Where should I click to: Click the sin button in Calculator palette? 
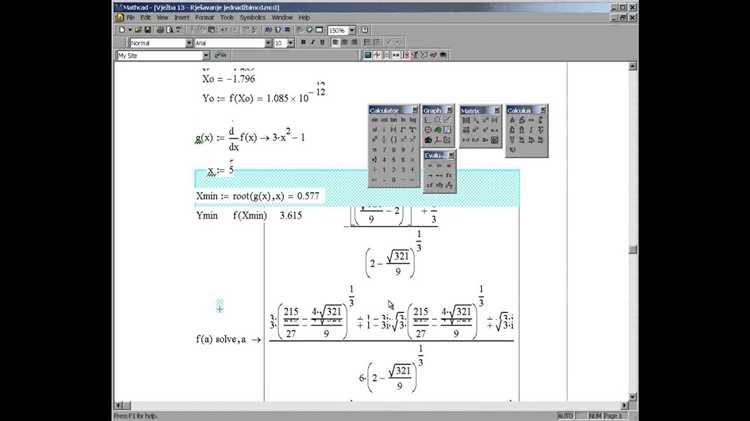(375, 120)
